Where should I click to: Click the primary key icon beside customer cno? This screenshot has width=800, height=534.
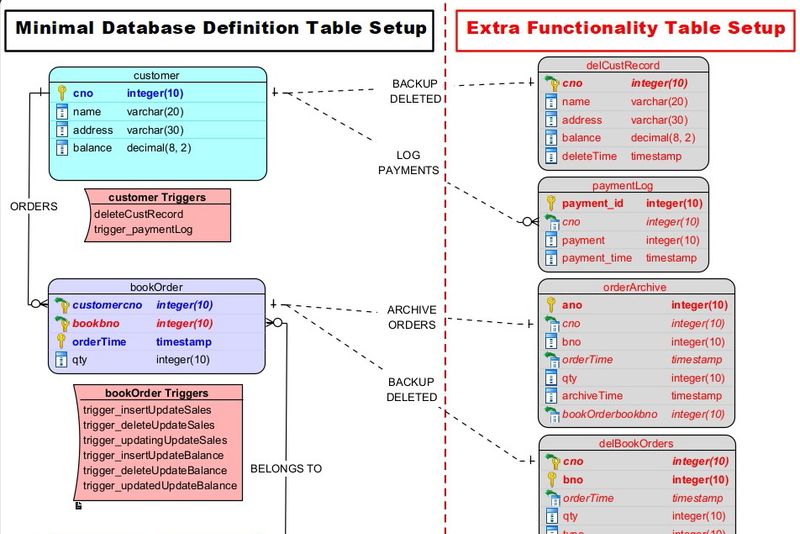[x=61, y=93]
